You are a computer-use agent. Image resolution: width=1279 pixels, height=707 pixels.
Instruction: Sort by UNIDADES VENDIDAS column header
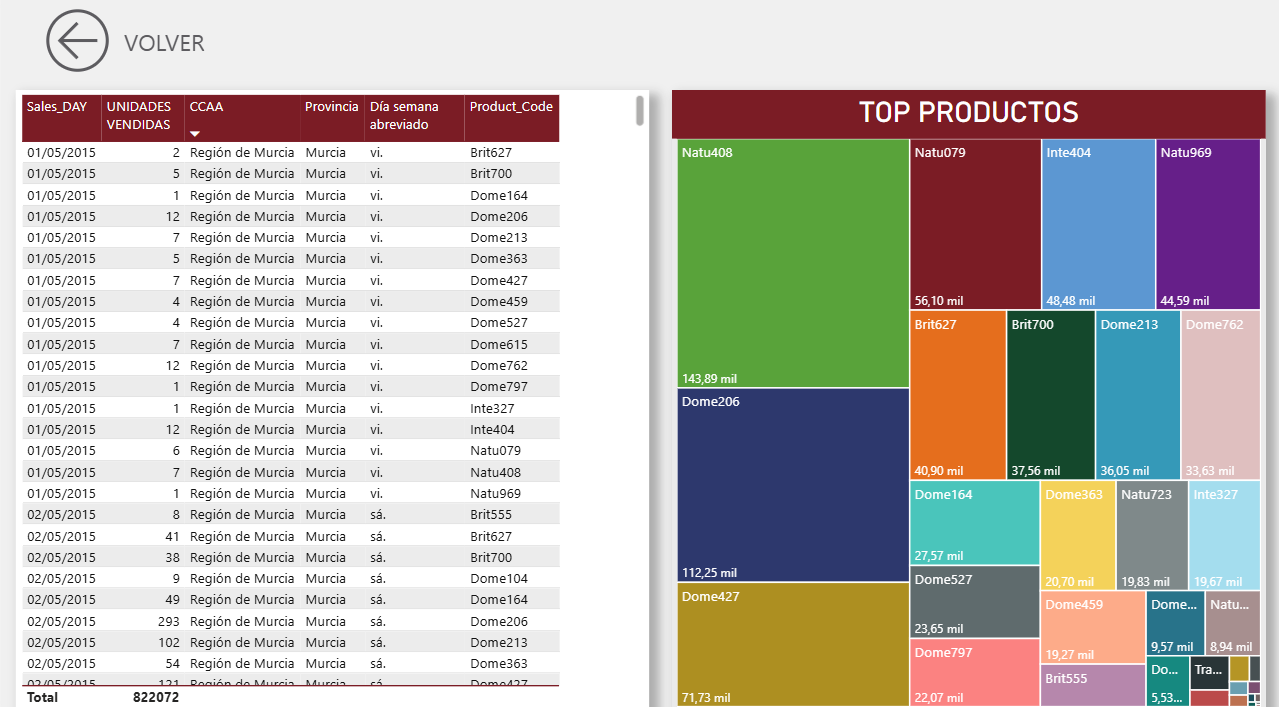click(139, 116)
